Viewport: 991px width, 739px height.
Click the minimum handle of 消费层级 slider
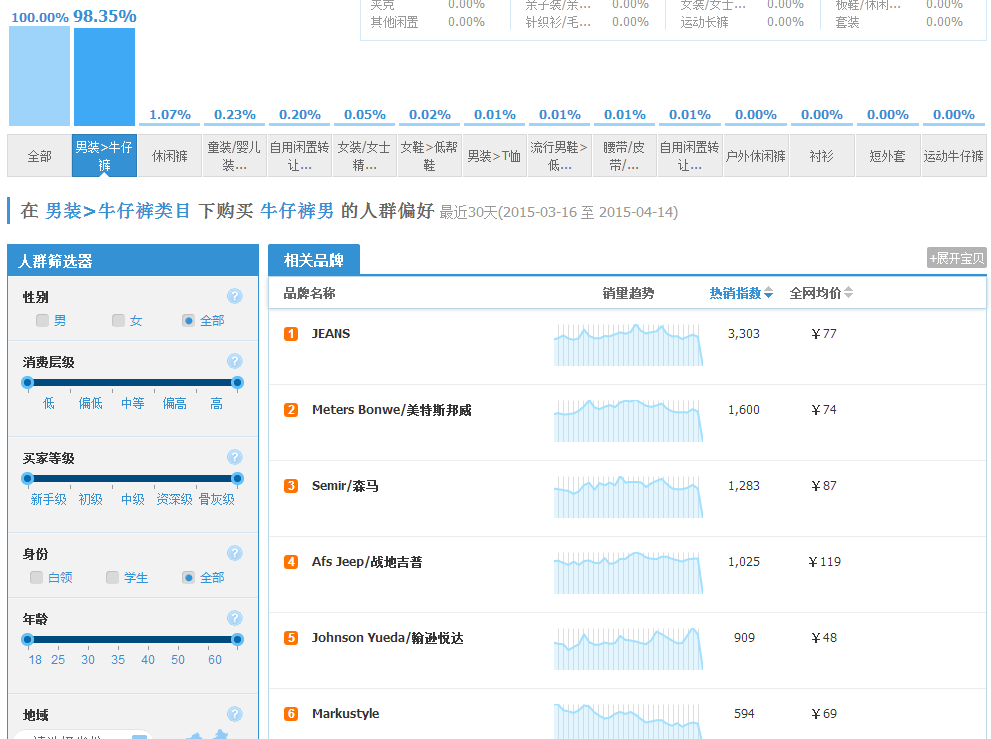pos(27,382)
